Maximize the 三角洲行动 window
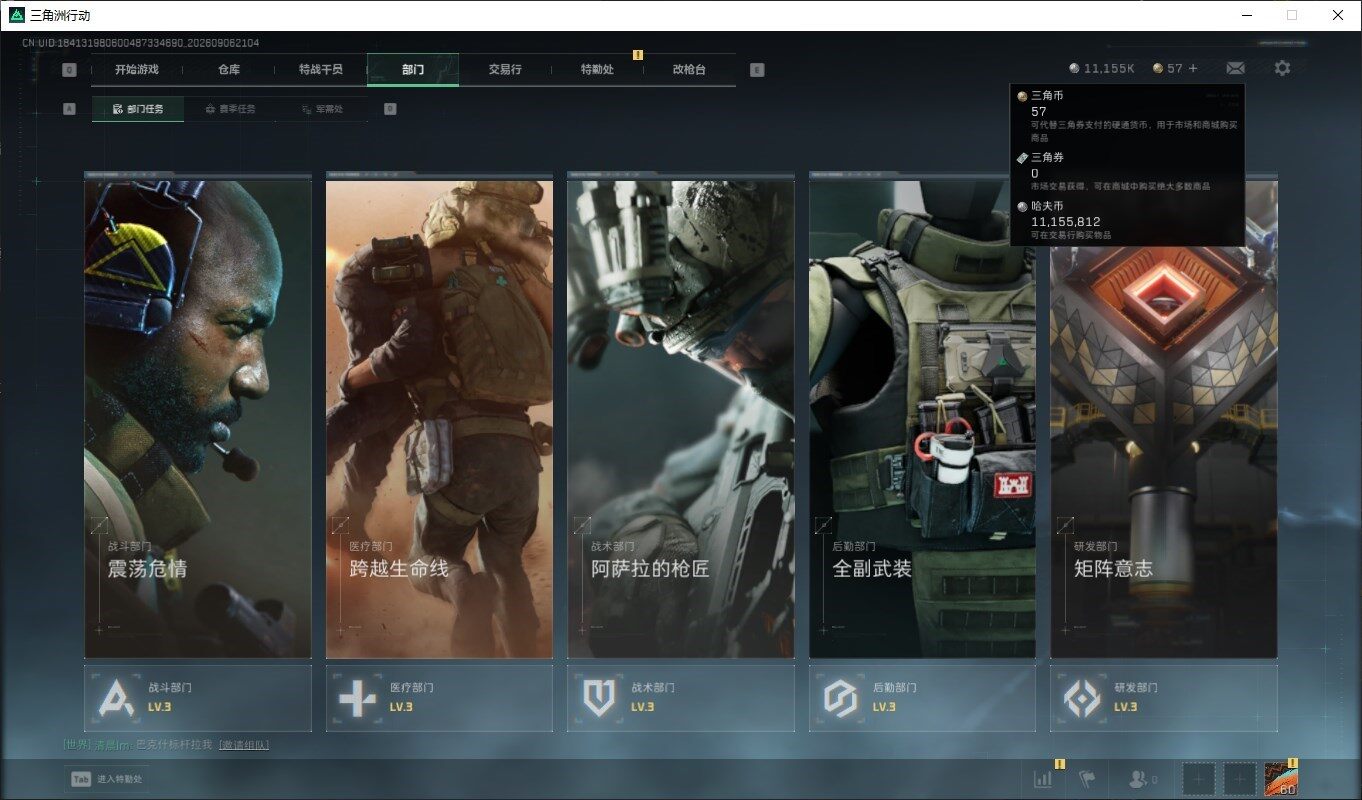 [1292, 15]
